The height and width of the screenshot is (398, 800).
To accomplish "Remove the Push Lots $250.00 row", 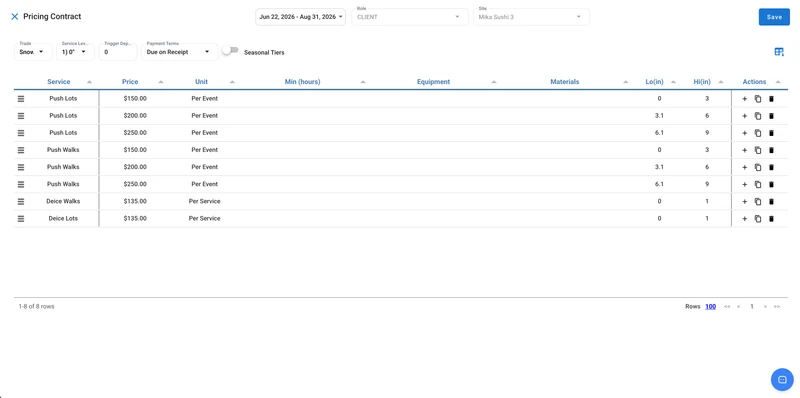I will [x=771, y=133].
